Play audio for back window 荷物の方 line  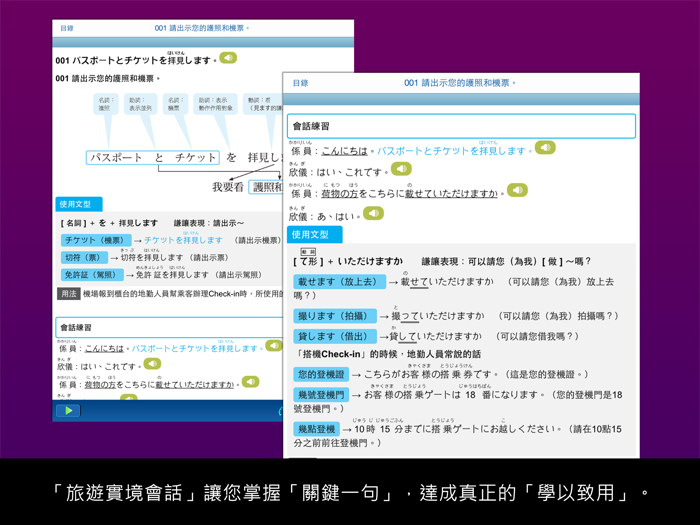pyautogui.click(x=250, y=382)
